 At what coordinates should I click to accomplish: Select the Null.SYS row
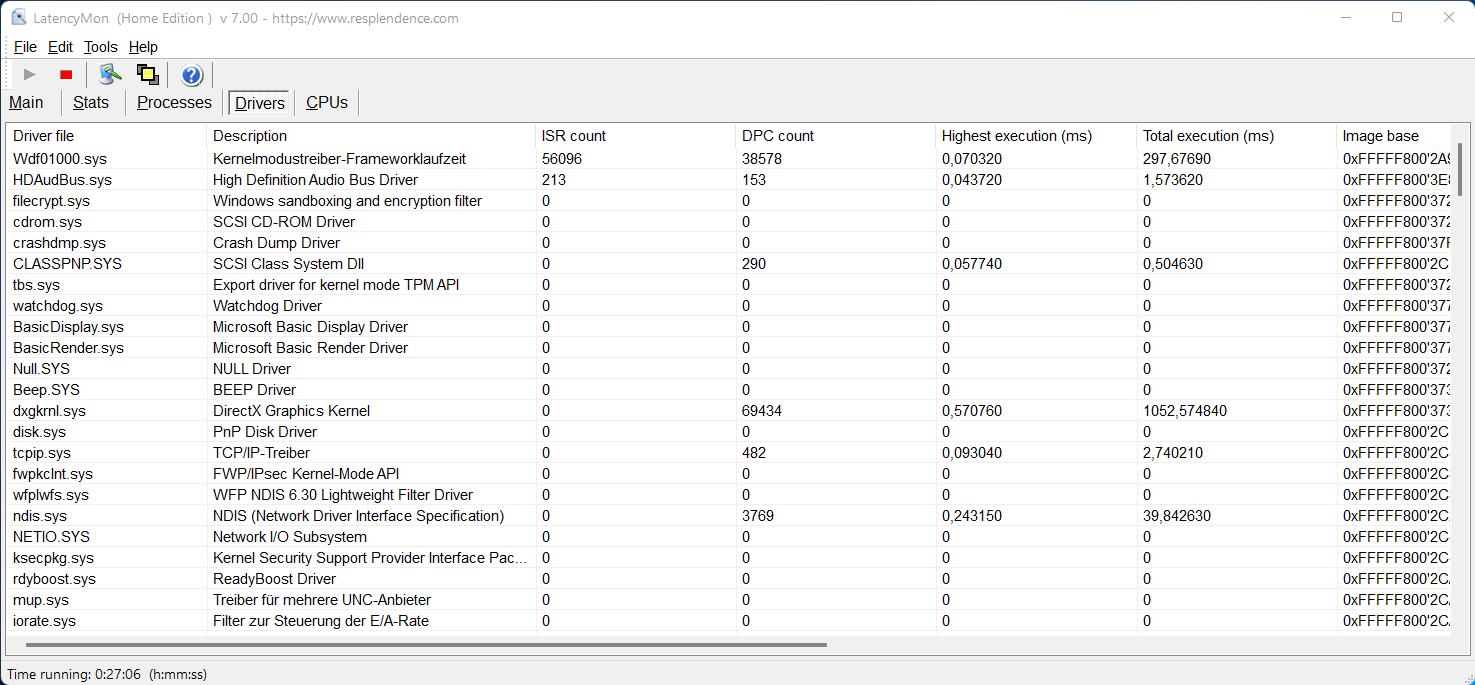tap(729, 369)
